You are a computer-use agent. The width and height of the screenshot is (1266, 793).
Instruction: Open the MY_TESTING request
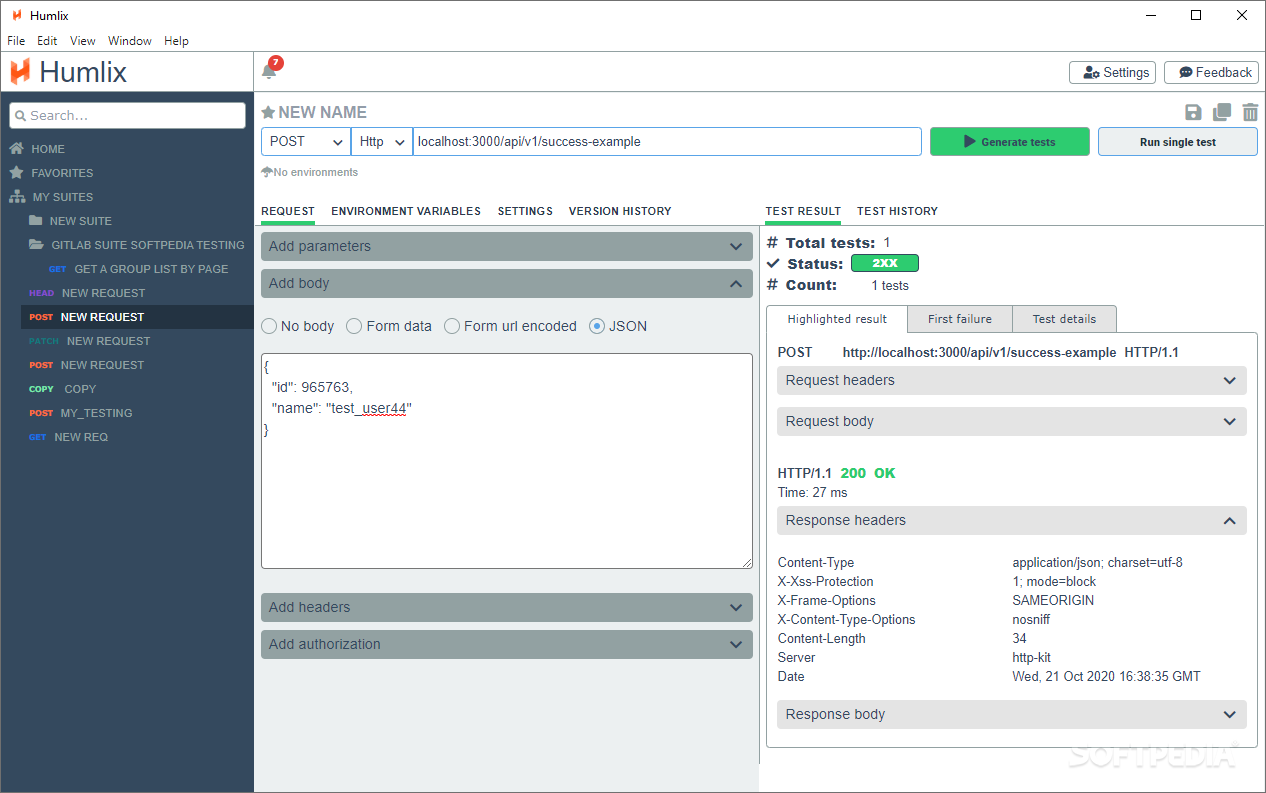(x=80, y=413)
